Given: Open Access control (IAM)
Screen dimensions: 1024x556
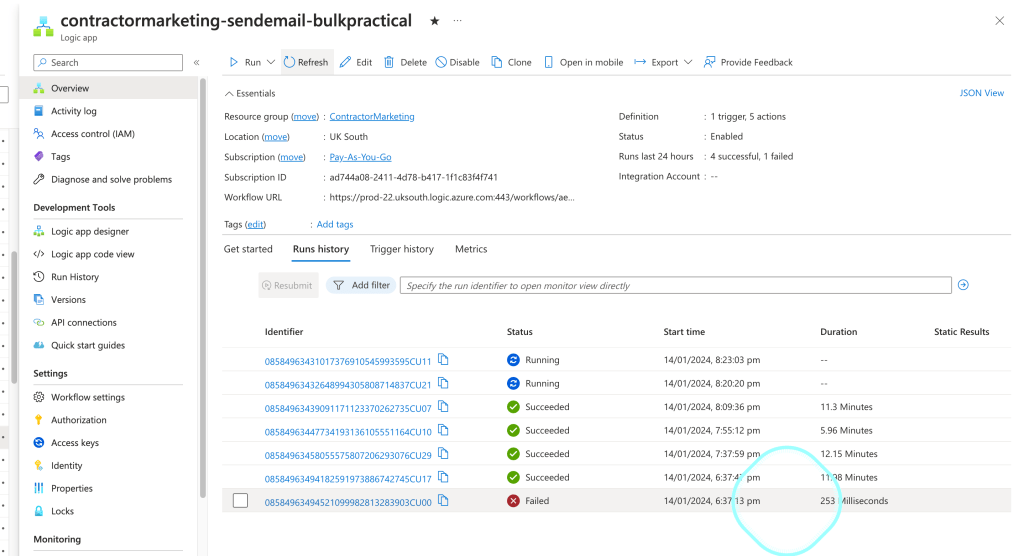Looking at the screenshot, I should tap(93, 134).
